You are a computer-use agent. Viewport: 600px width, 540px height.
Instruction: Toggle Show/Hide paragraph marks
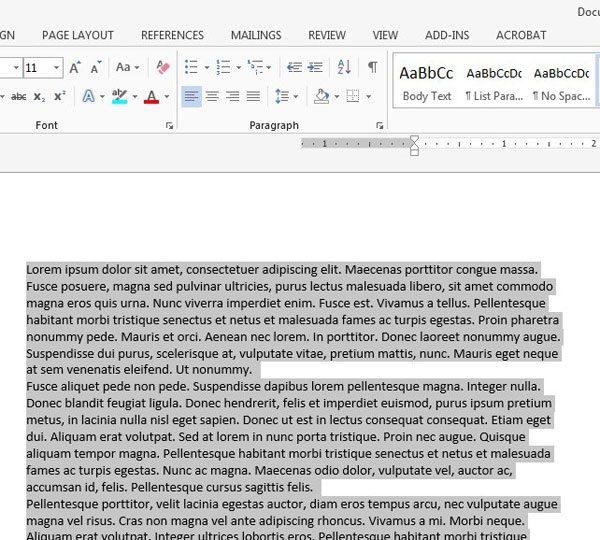[x=372, y=68]
